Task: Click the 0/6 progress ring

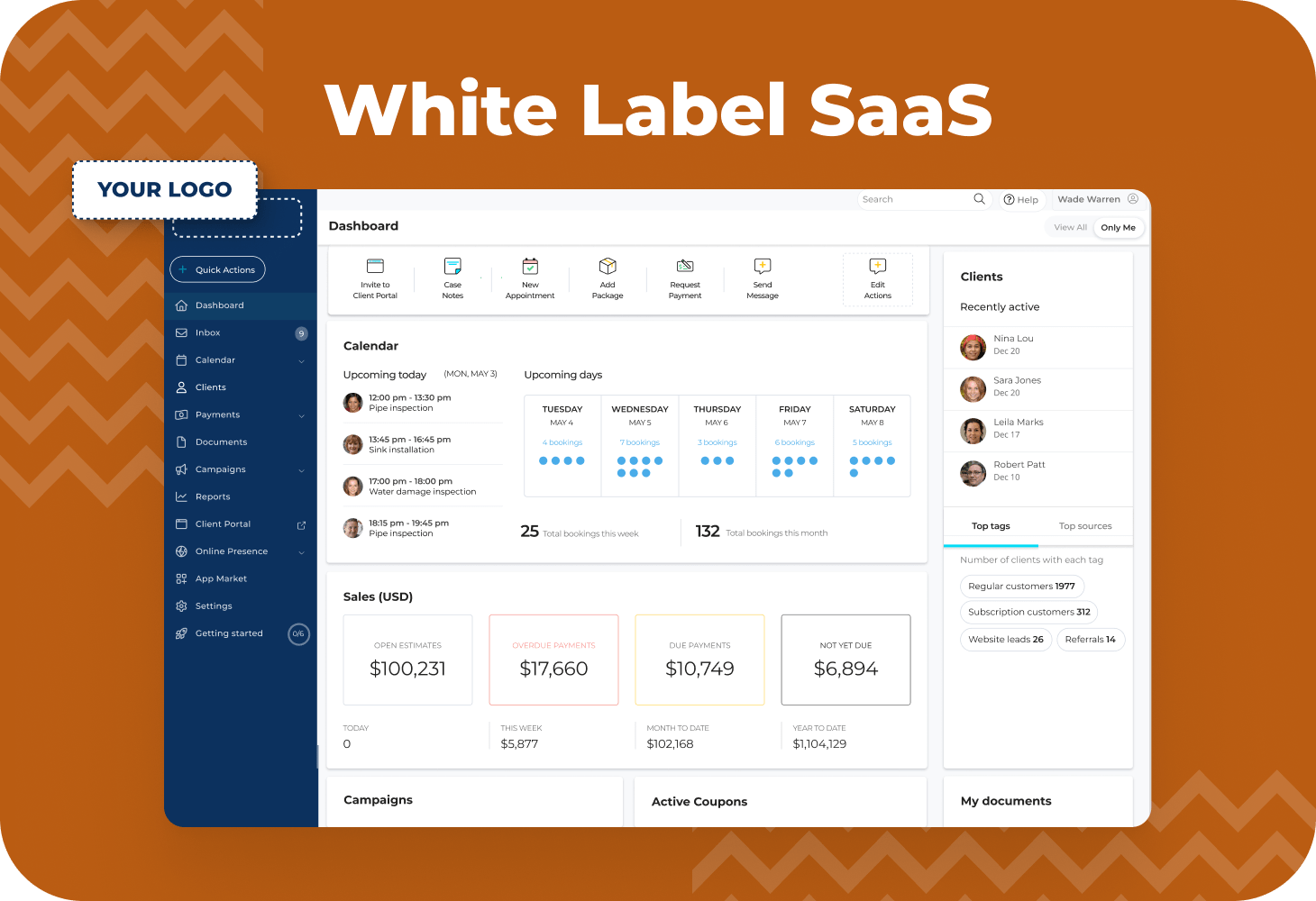Action: 298,634
